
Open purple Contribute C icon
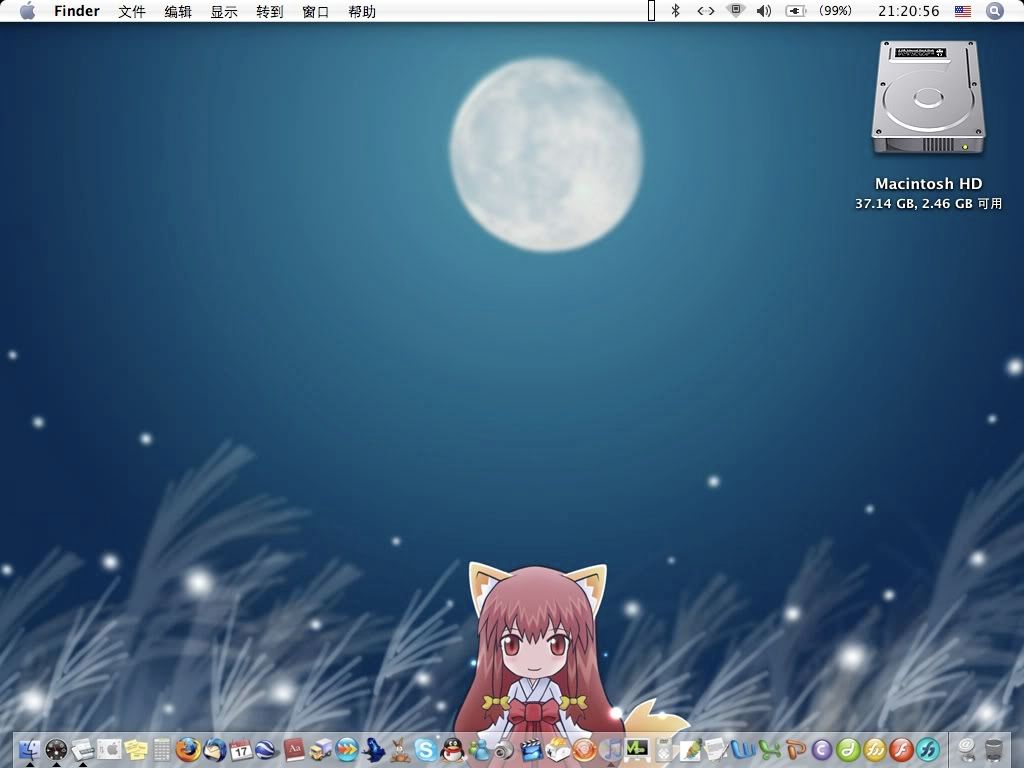tap(822, 749)
